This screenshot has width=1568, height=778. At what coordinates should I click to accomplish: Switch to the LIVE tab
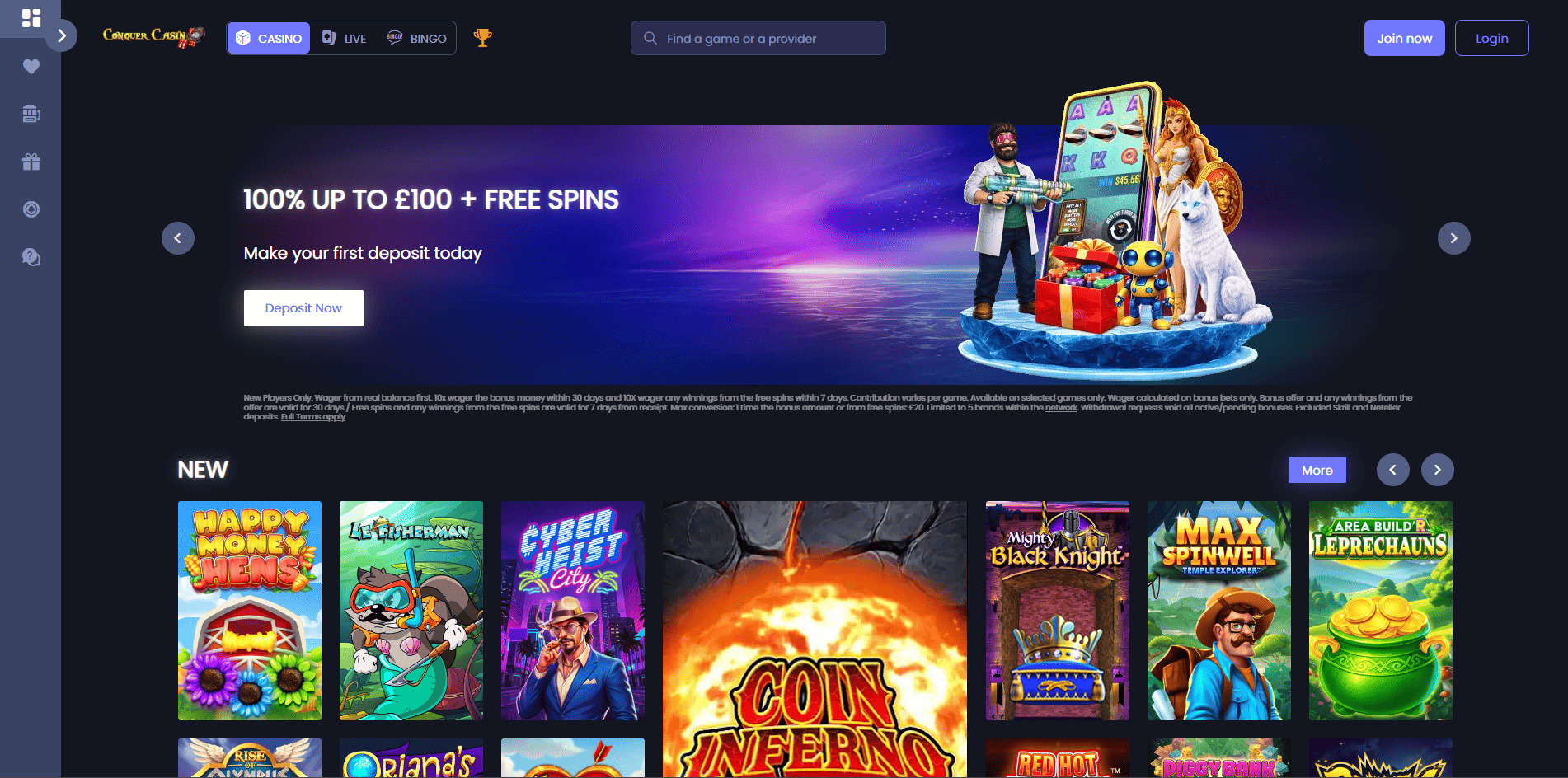click(345, 38)
